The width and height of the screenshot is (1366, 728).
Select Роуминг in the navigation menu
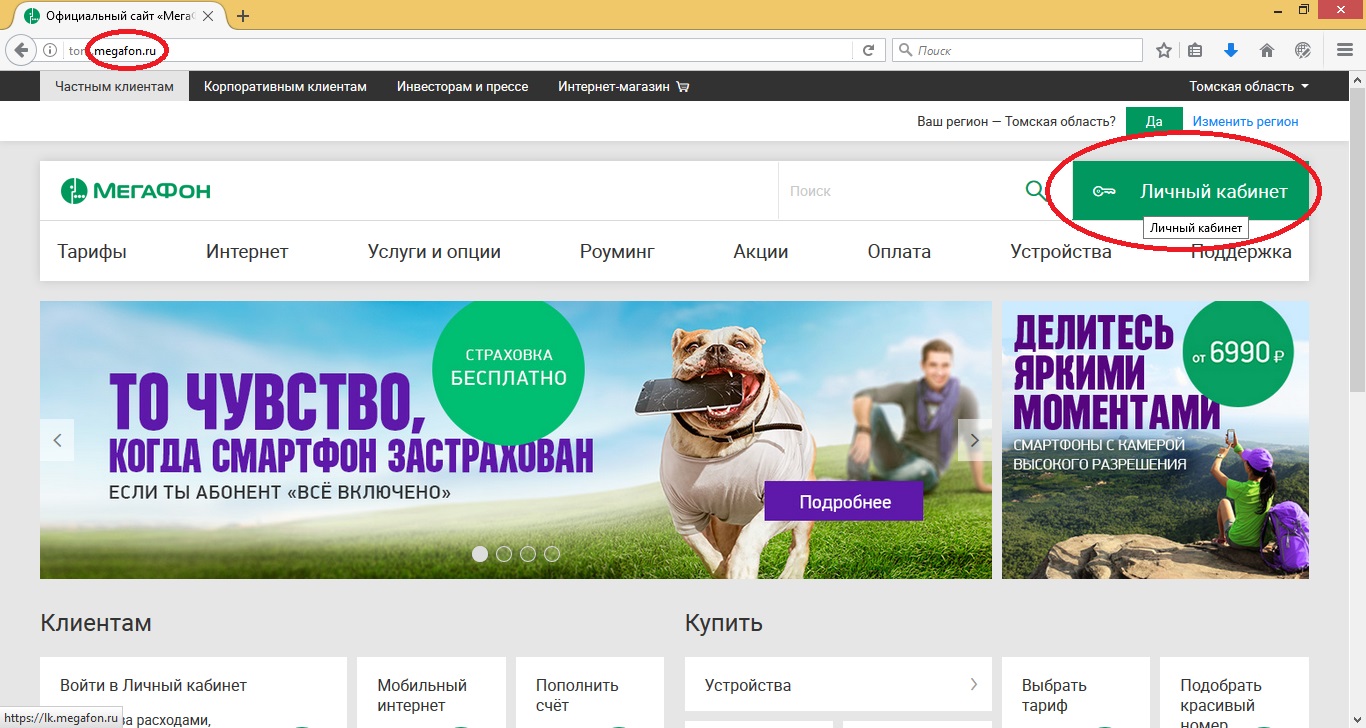tap(617, 251)
